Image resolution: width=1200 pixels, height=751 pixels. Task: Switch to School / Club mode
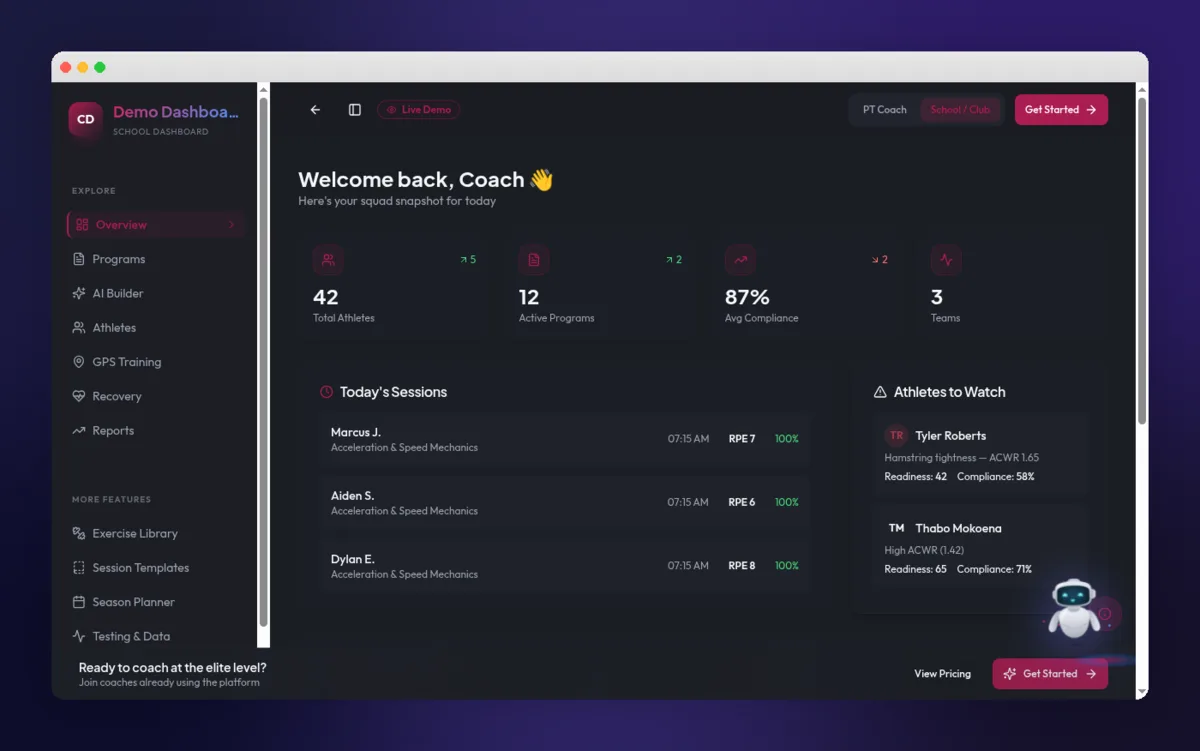tap(960, 110)
